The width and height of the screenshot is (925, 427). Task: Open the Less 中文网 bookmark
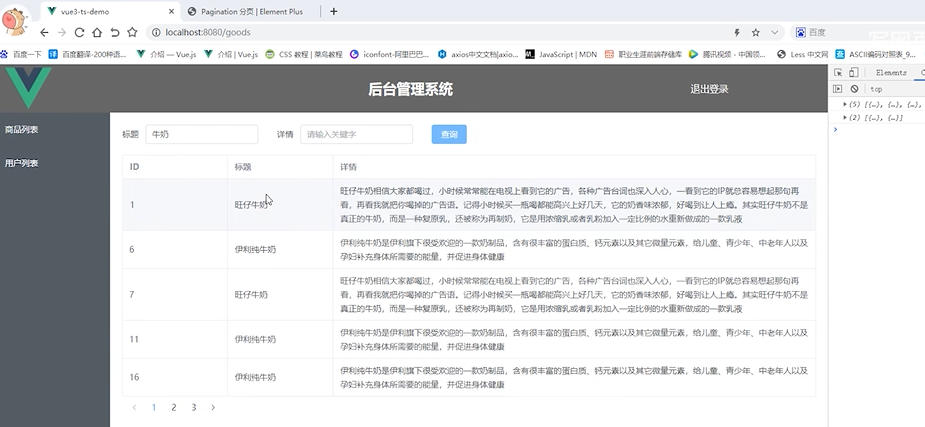pos(802,54)
